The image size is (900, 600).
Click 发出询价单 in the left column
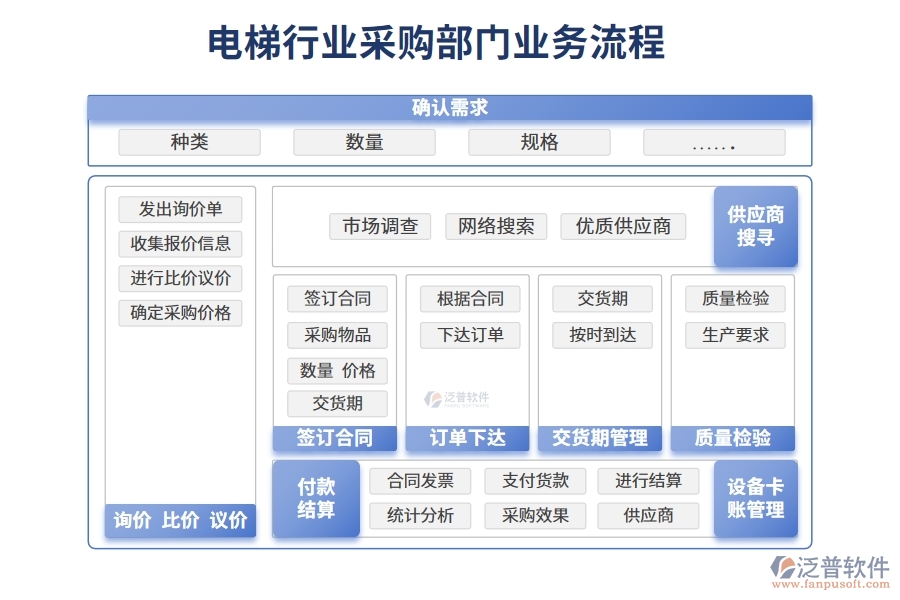(x=180, y=209)
